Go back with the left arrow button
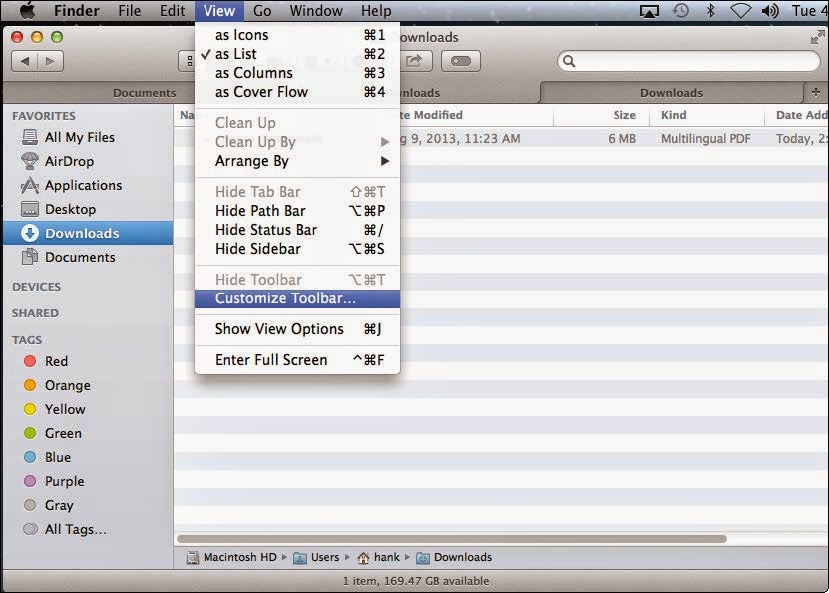This screenshot has width=829, height=593. [24, 61]
